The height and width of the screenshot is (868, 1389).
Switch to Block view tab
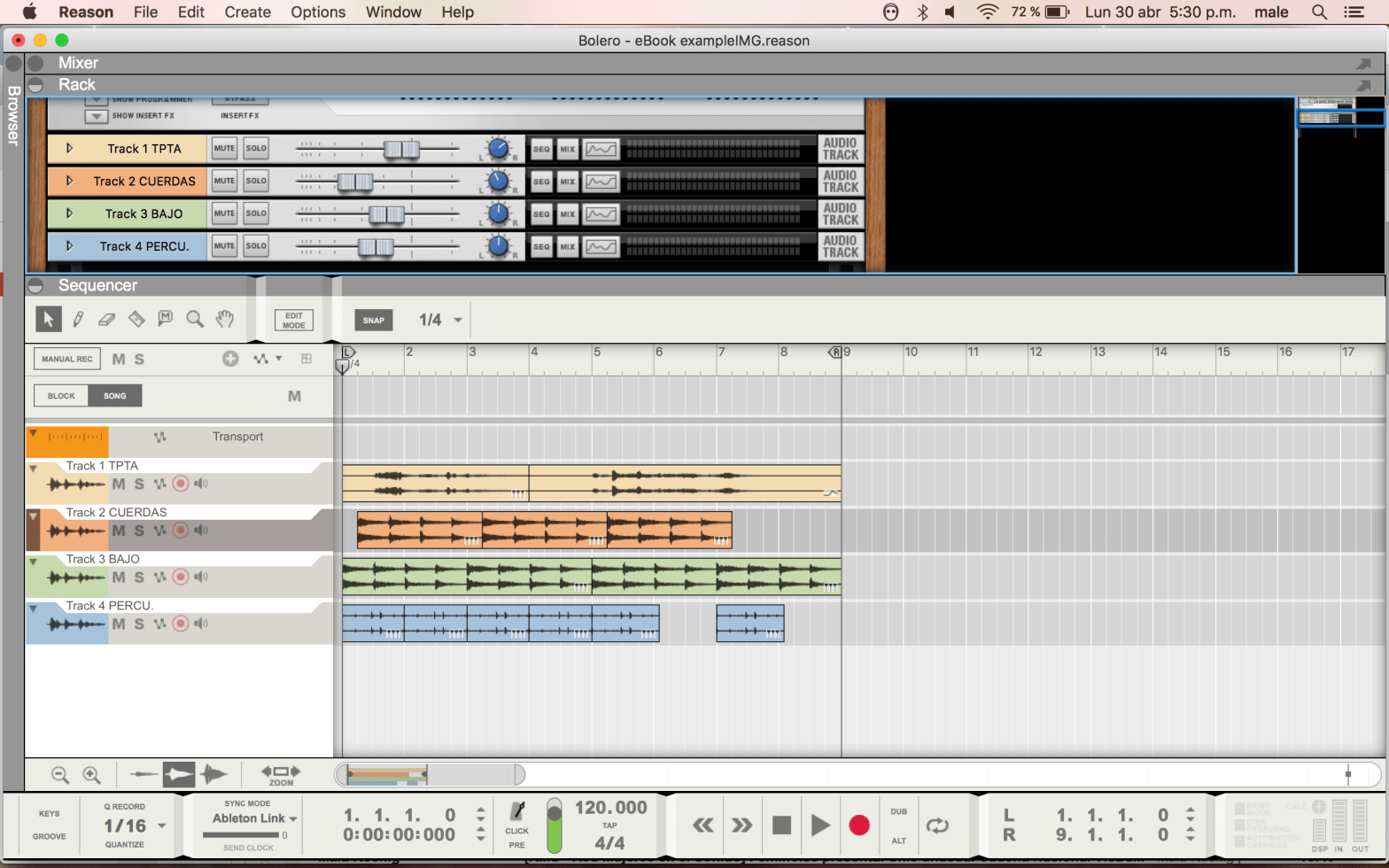point(61,396)
